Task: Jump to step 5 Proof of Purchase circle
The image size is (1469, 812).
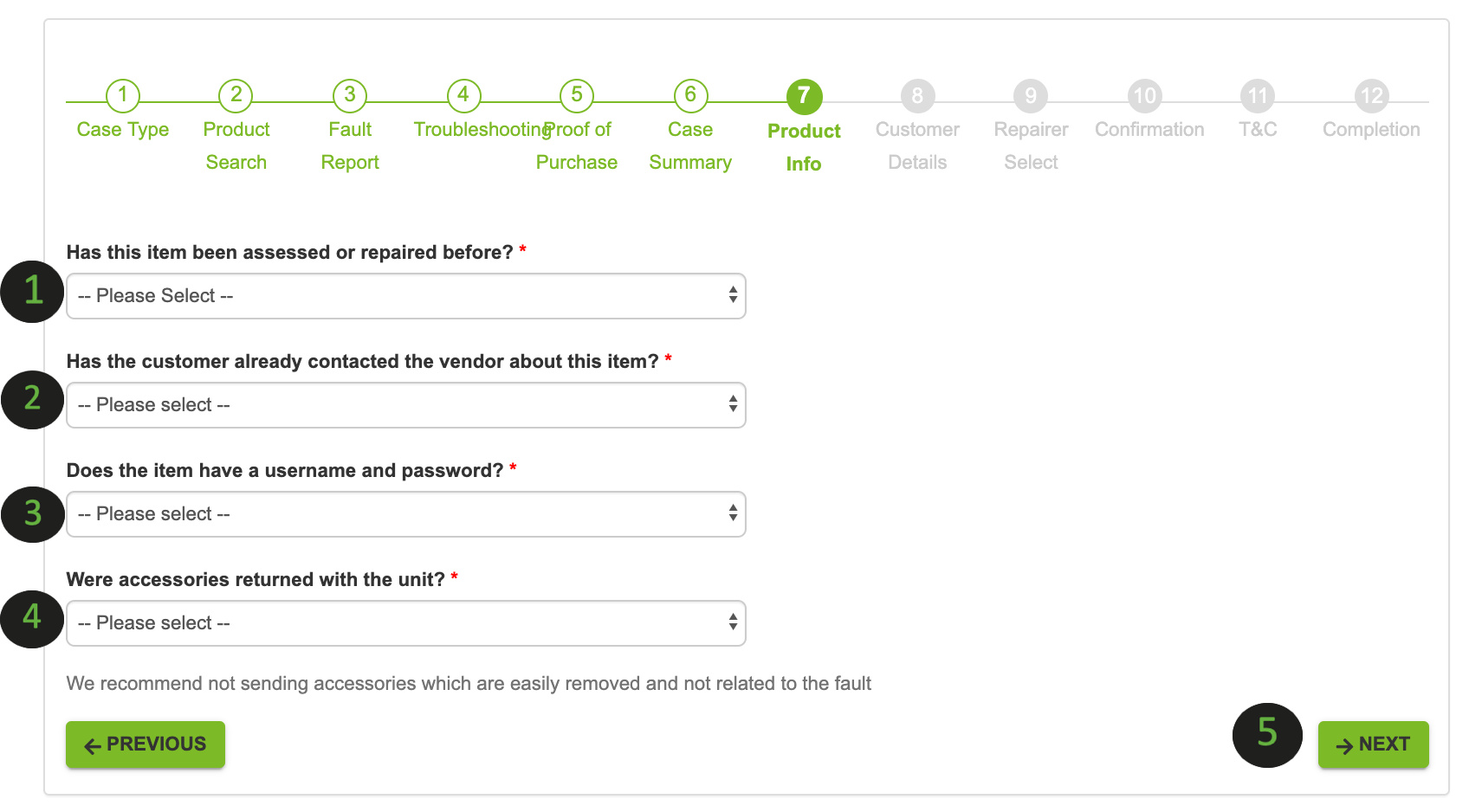Action: tap(577, 95)
